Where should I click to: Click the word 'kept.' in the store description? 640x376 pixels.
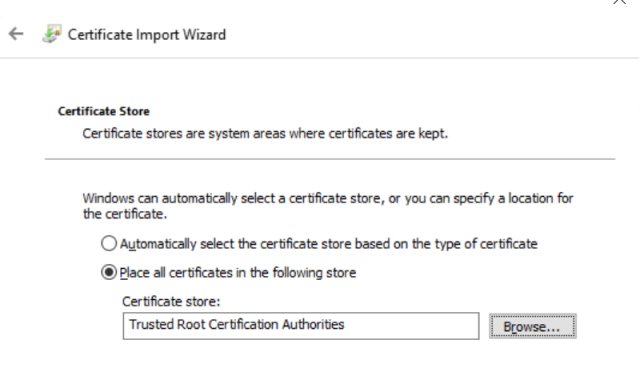433,133
